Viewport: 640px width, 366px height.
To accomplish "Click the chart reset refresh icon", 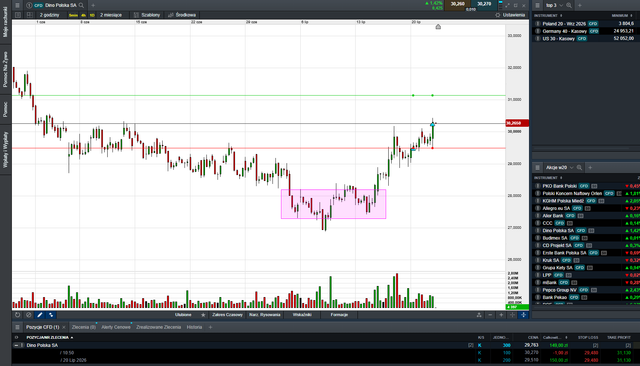I will [18, 315].
